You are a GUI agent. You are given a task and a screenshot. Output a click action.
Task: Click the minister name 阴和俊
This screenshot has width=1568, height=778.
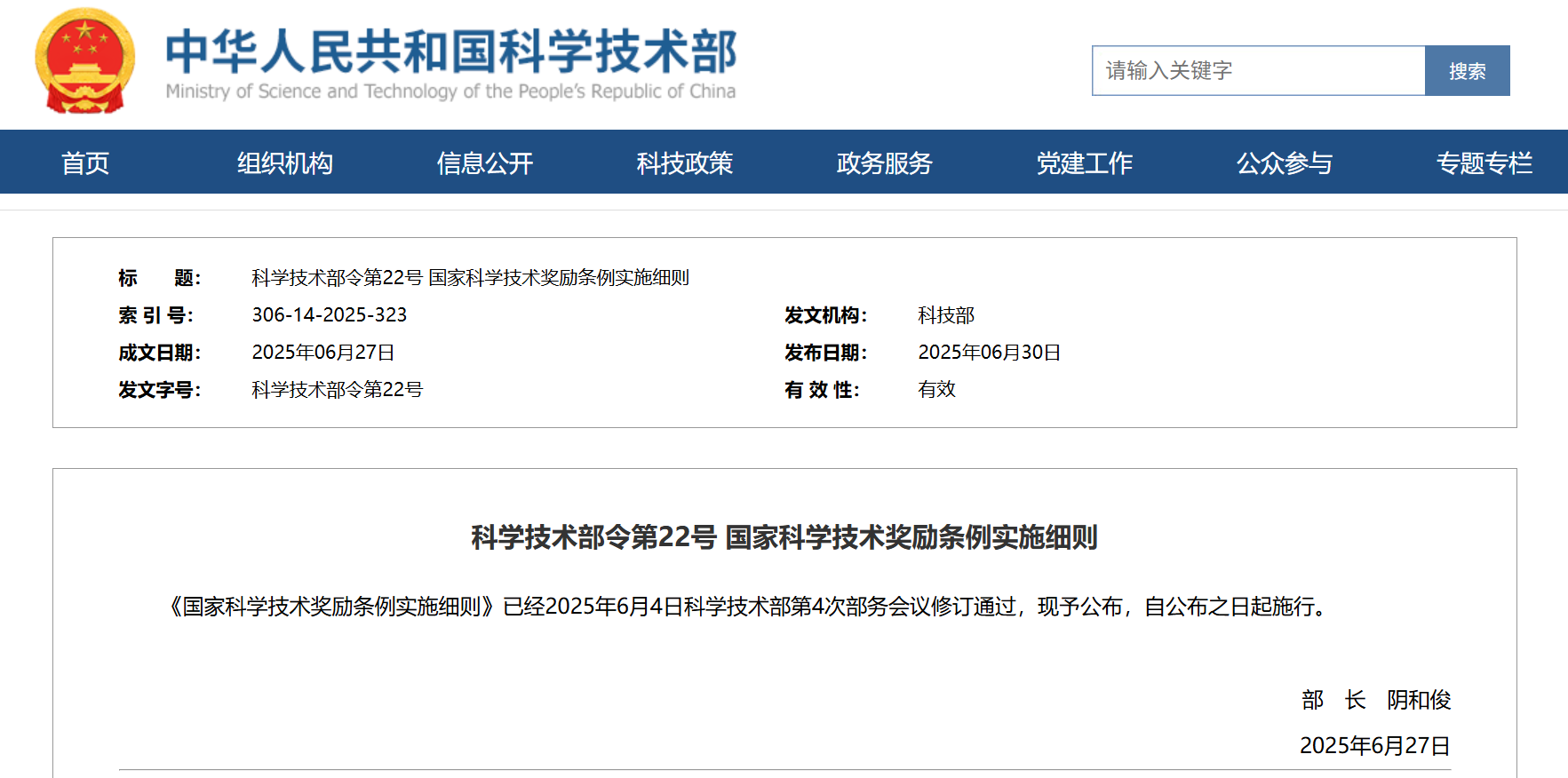click(x=1419, y=700)
